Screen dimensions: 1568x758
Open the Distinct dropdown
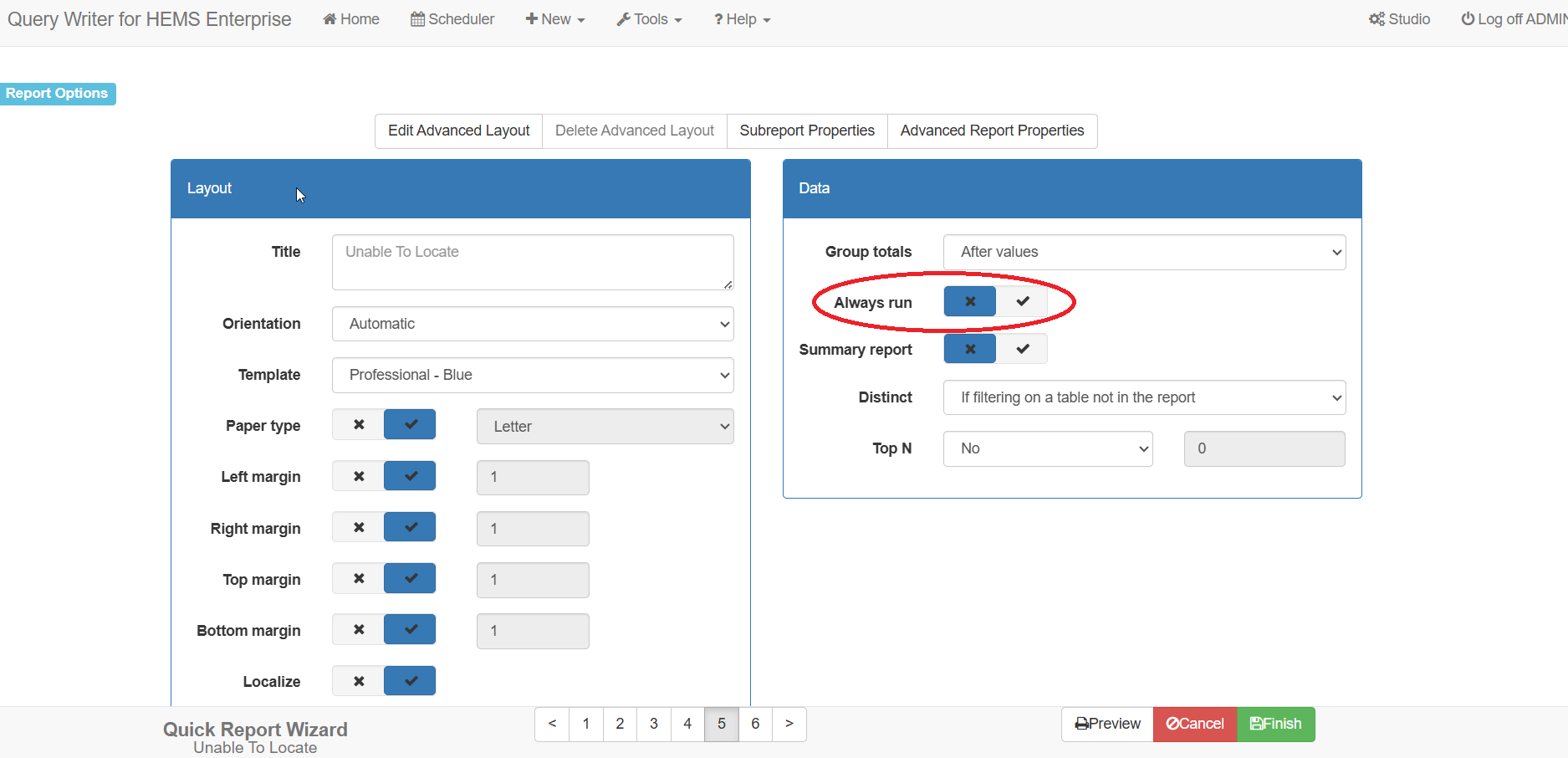1144,397
